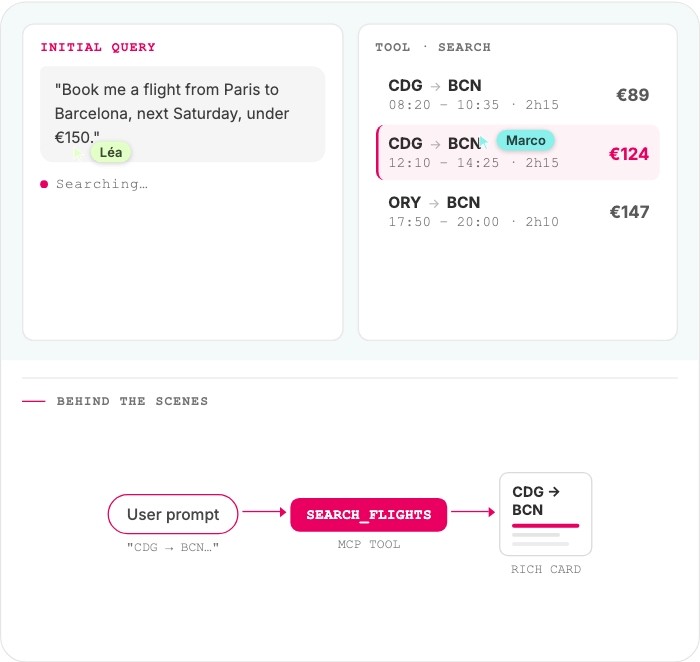
Task: Click the €89 price
Action: pos(632,96)
